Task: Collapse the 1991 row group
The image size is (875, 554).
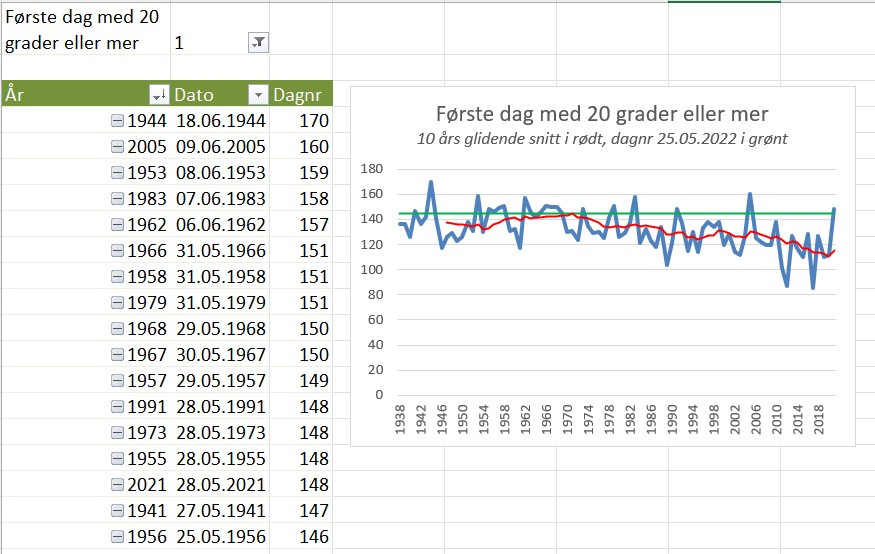Action: (117, 407)
